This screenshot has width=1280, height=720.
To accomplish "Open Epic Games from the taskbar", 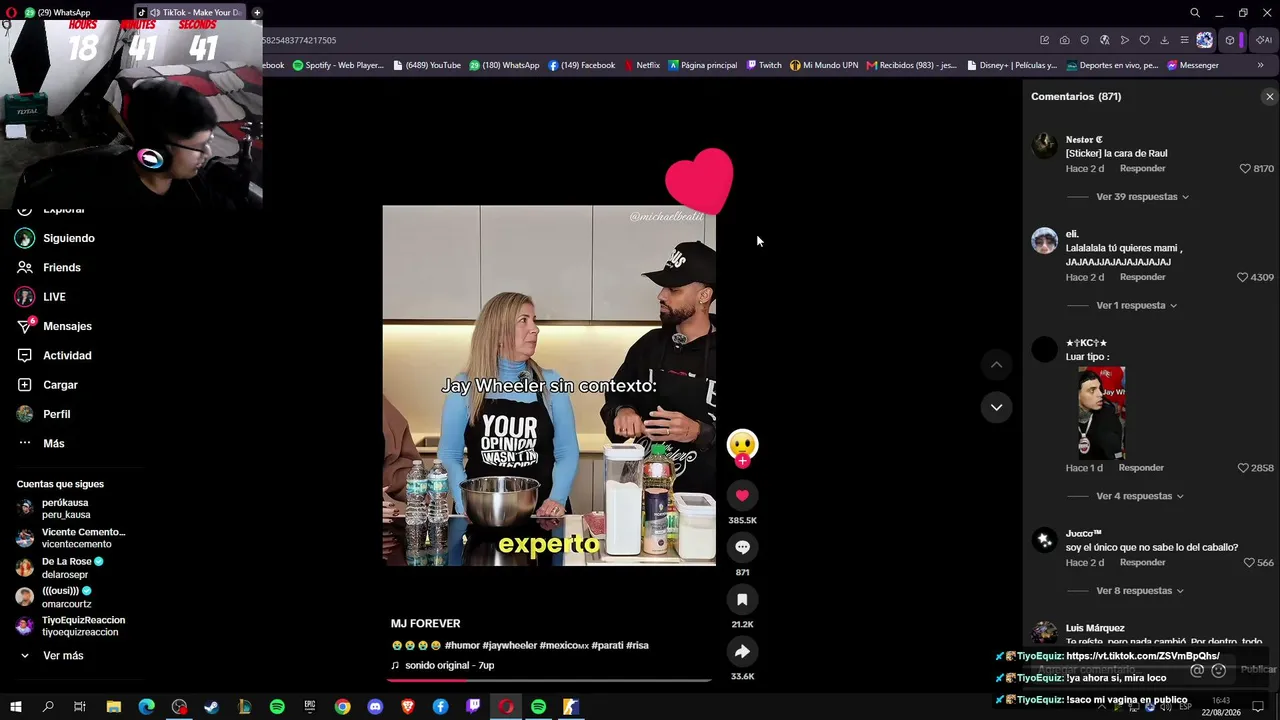I will click(x=310, y=707).
